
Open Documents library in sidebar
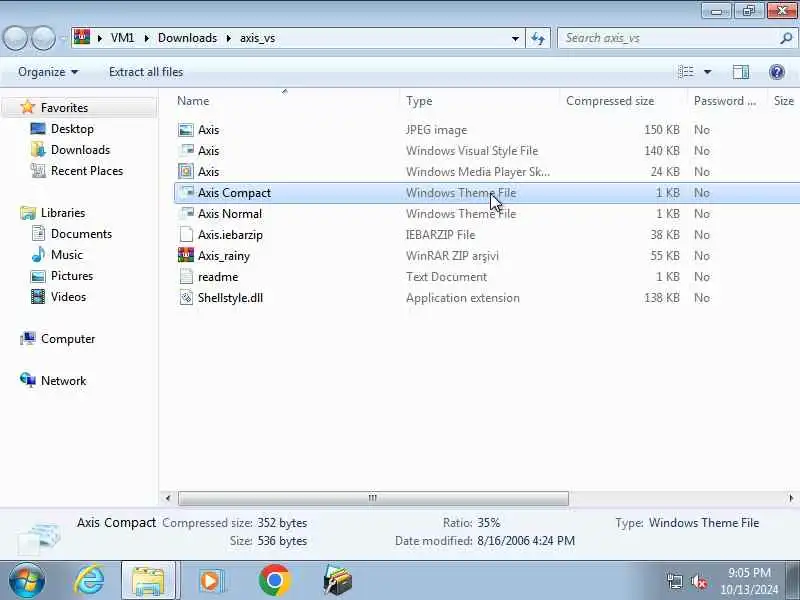(81, 234)
